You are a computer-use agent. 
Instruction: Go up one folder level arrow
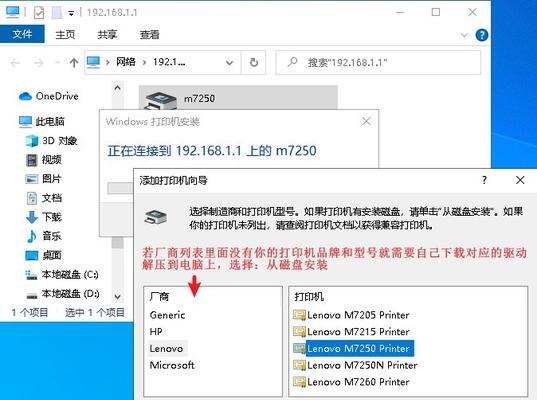click(x=74, y=63)
